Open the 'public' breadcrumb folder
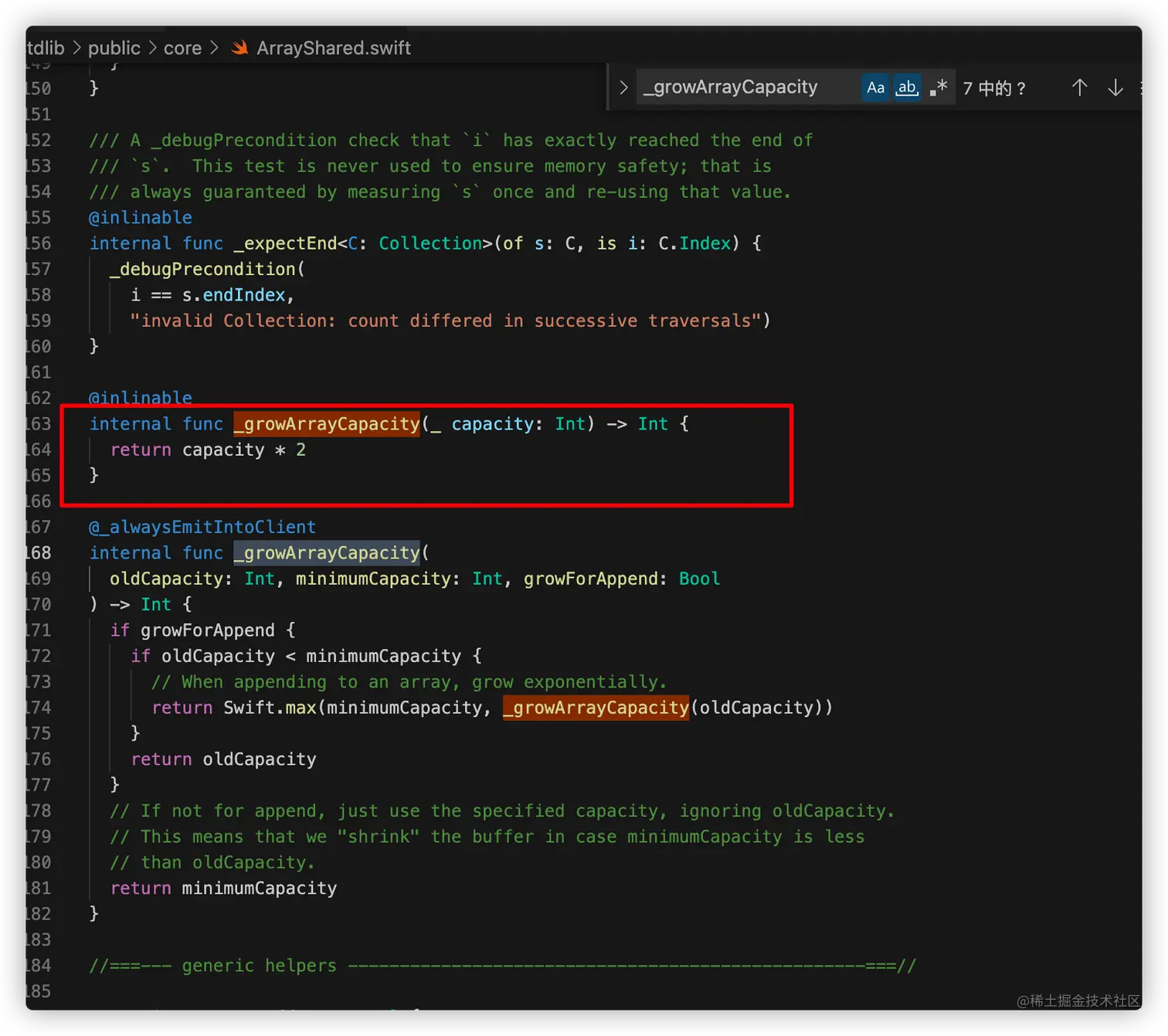This screenshot has width=1168, height=1036. click(114, 48)
